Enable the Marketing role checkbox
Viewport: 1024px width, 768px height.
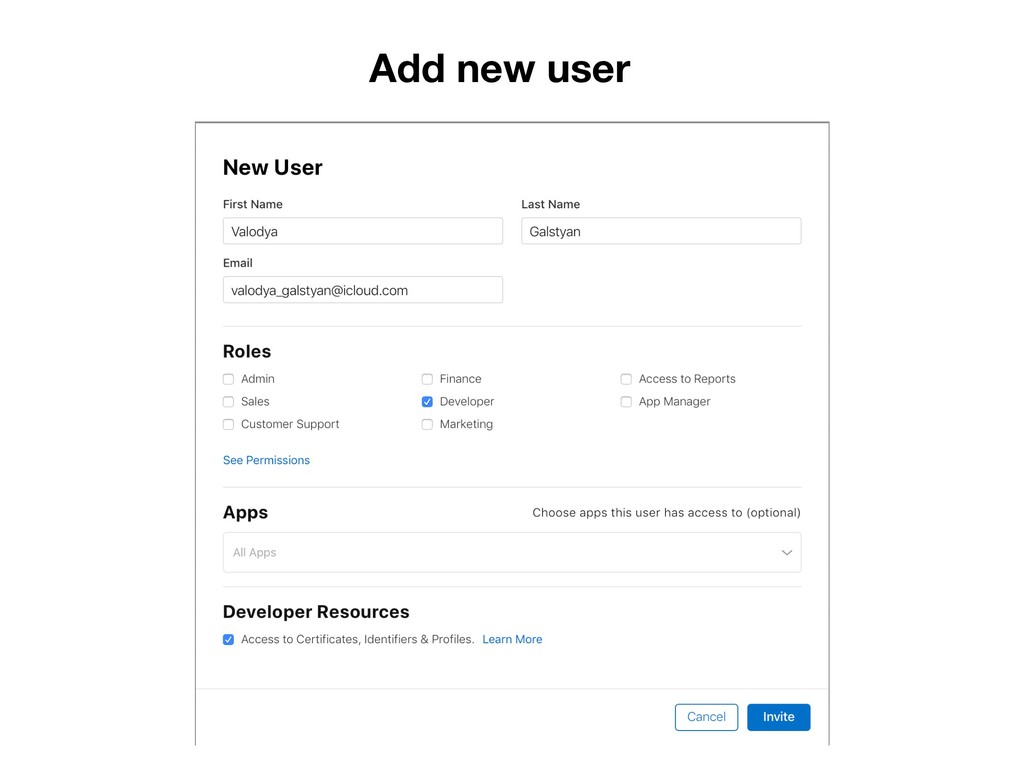click(427, 424)
